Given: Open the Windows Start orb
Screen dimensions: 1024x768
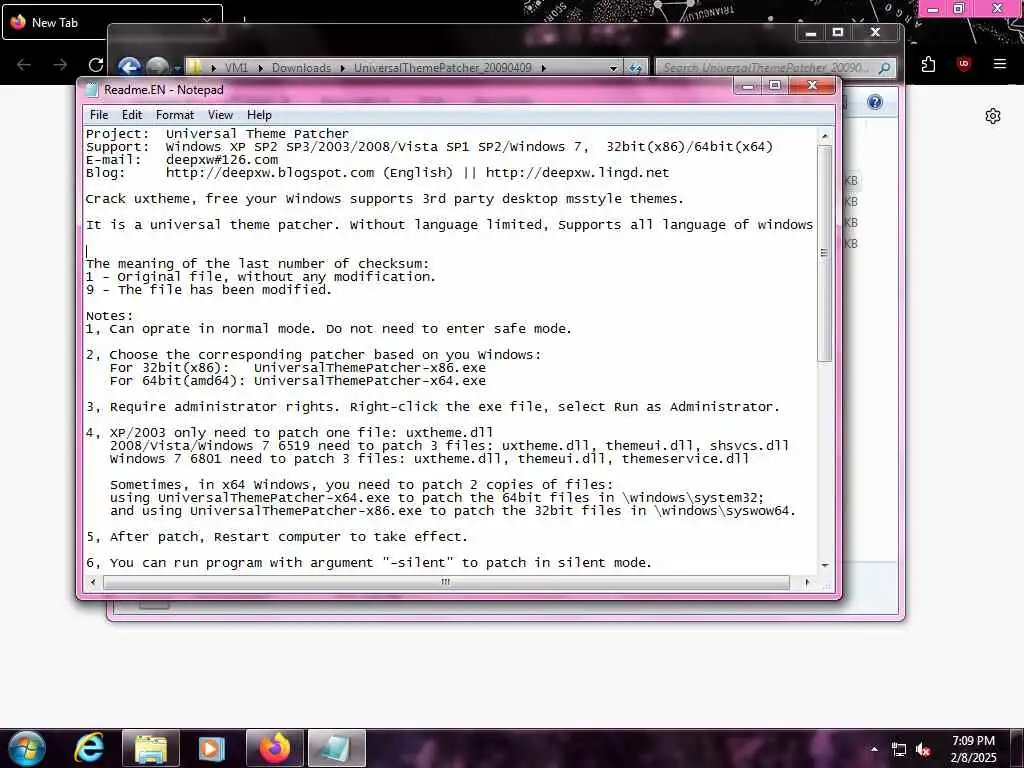Looking at the screenshot, I should (x=27, y=748).
